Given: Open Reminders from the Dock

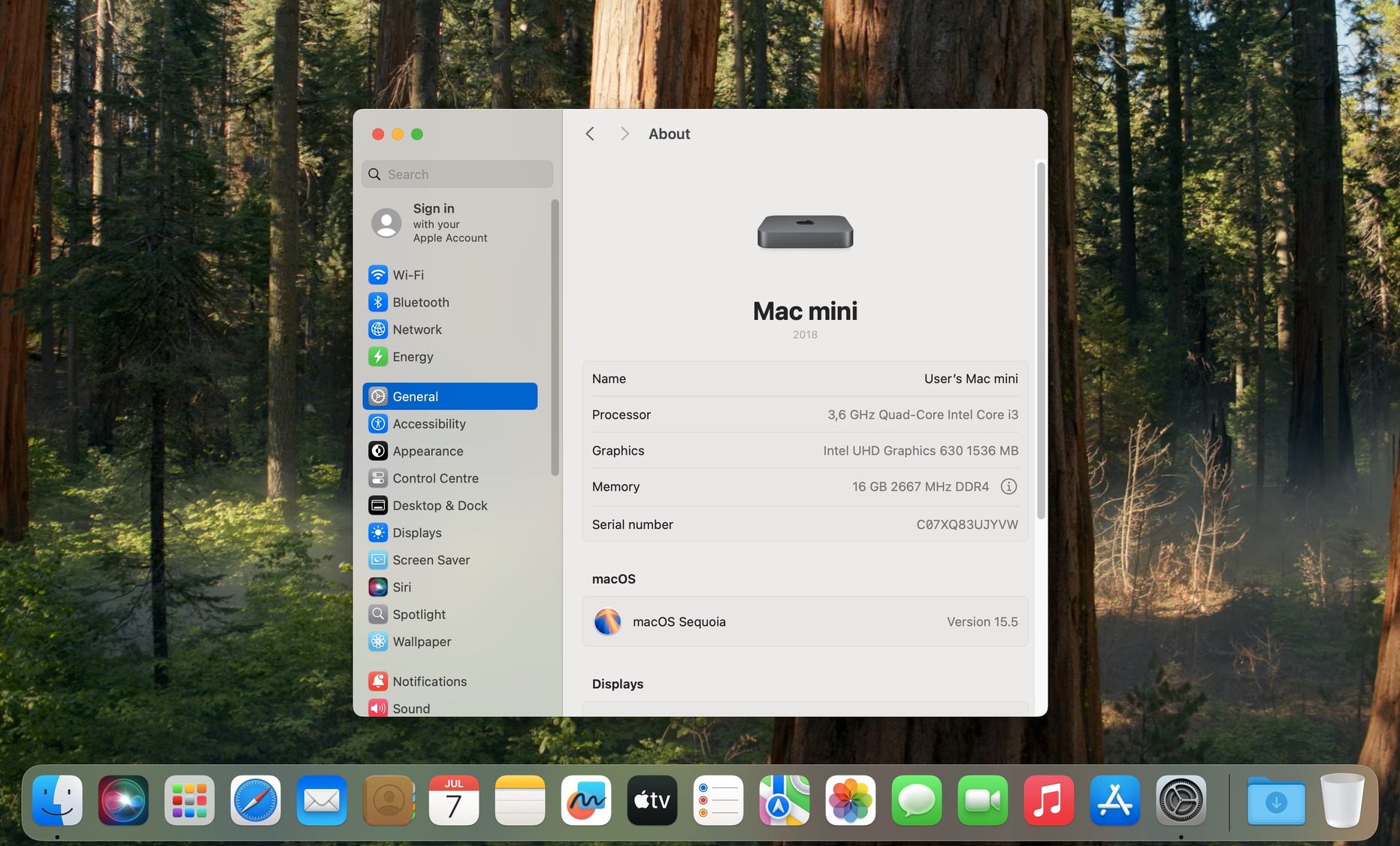Looking at the screenshot, I should pyautogui.click(x=718, y=800).
